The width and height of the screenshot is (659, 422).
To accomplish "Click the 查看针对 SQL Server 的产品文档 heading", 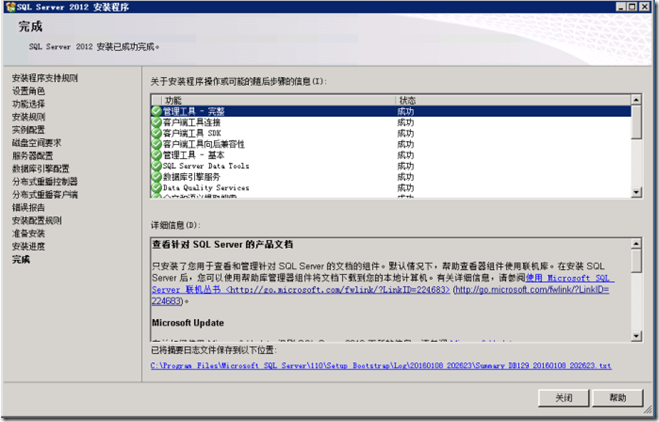I will click(222, 245).
